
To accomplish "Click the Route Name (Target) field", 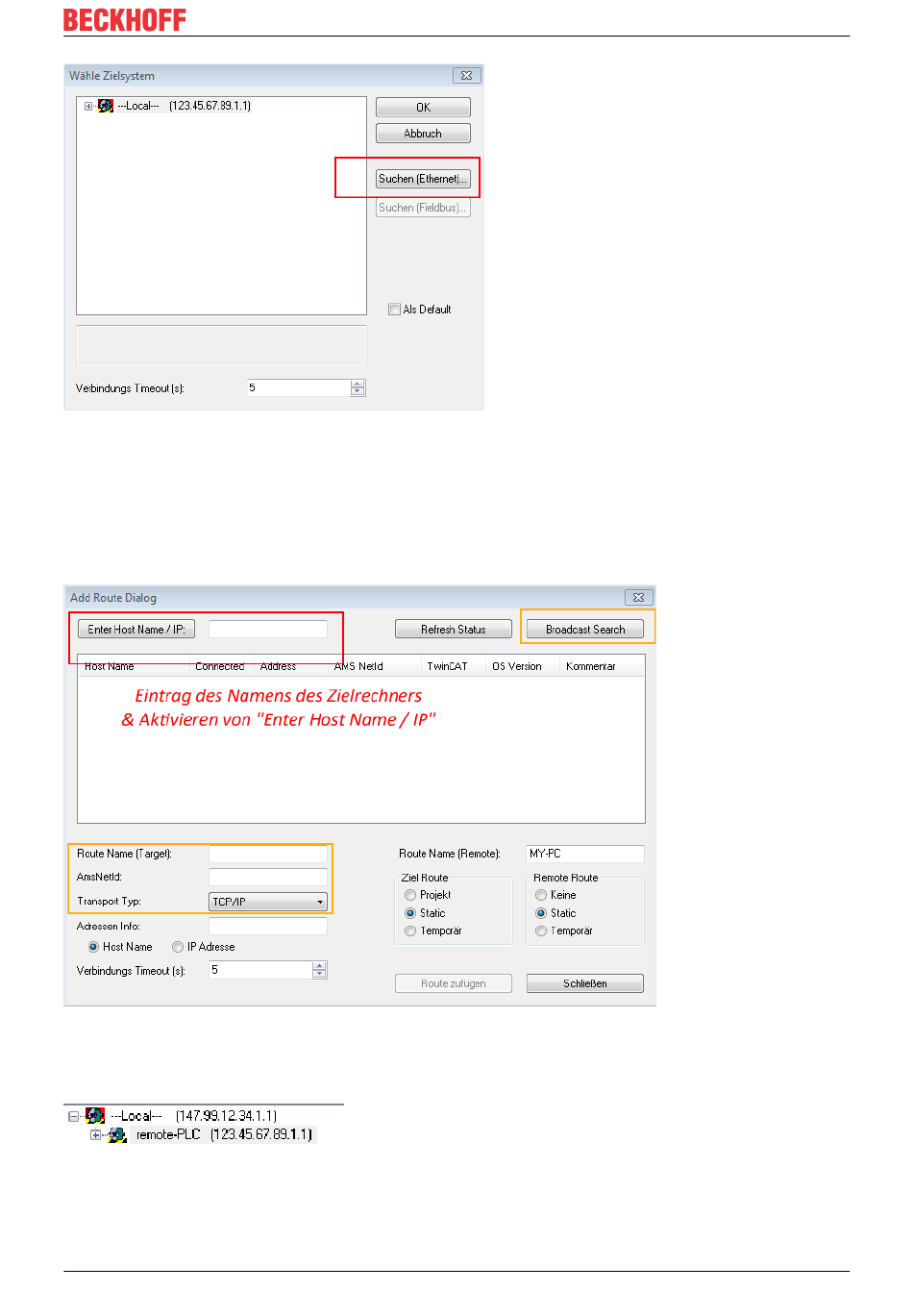I will point(268,854).
